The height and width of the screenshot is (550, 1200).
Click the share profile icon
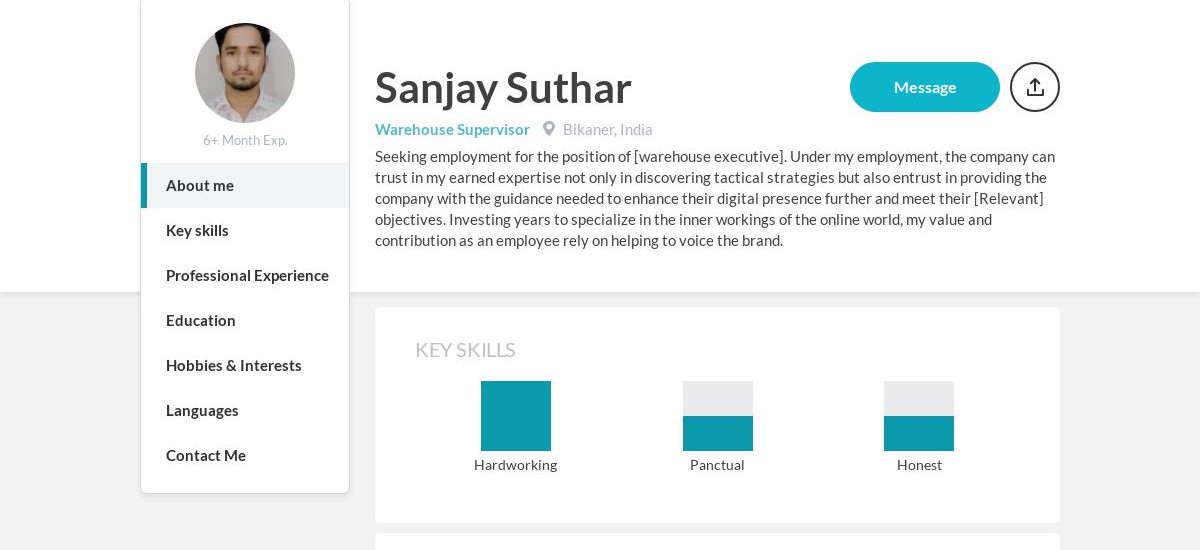(x=1035, y=87)
